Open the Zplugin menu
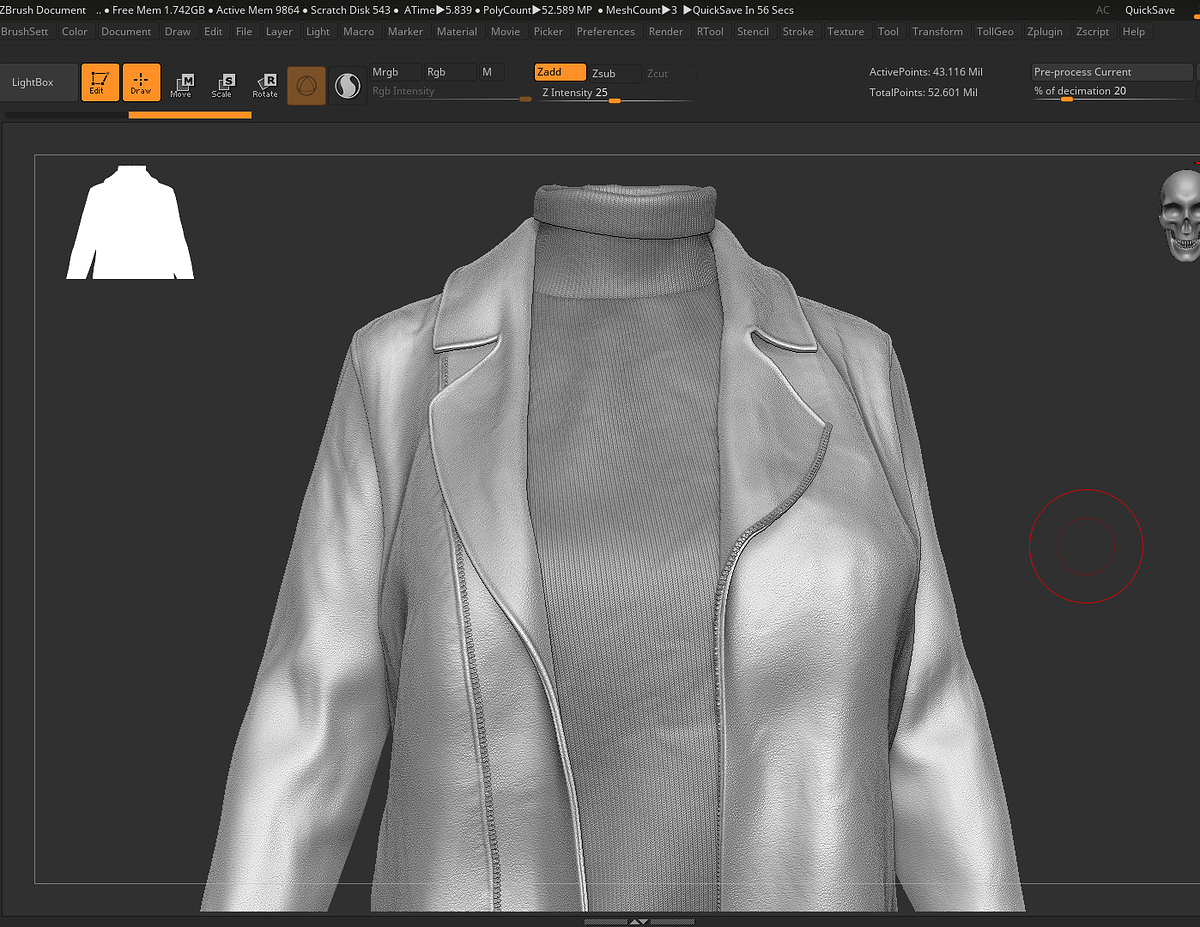1200x927 pixels. point(1045,31)
